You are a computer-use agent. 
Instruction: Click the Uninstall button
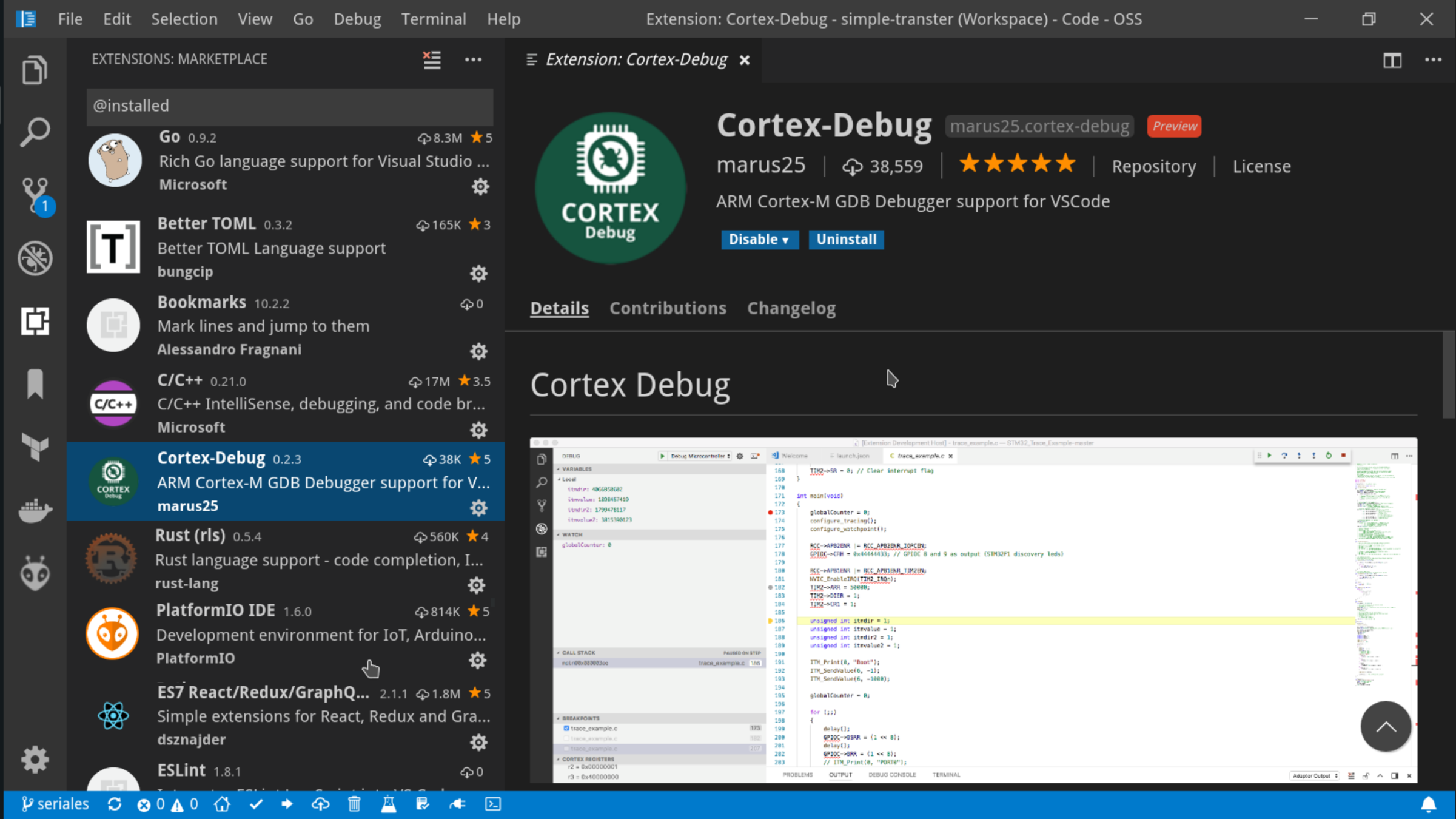[x=846, y=240]
